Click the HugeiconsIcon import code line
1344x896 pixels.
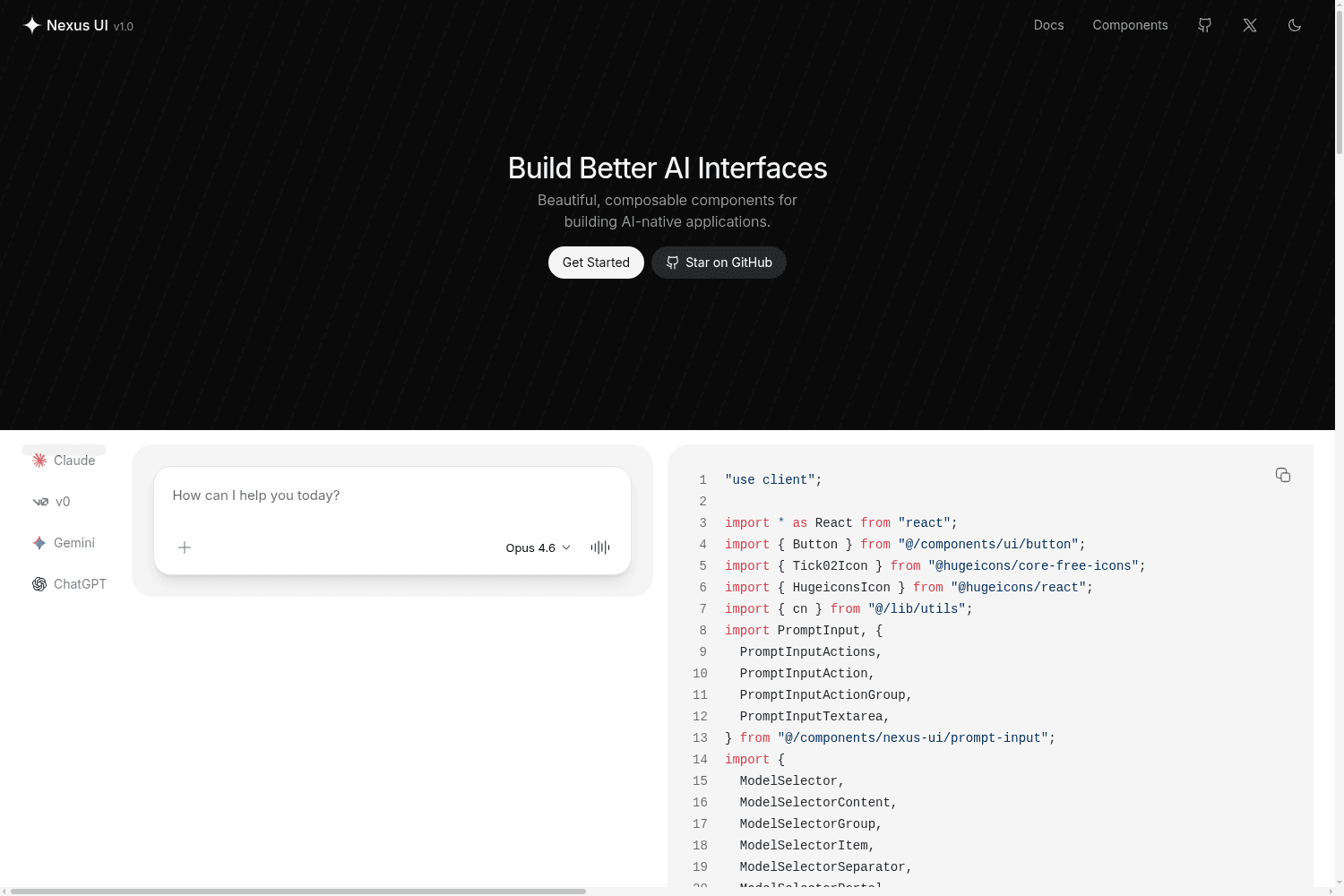click(909, 588)
